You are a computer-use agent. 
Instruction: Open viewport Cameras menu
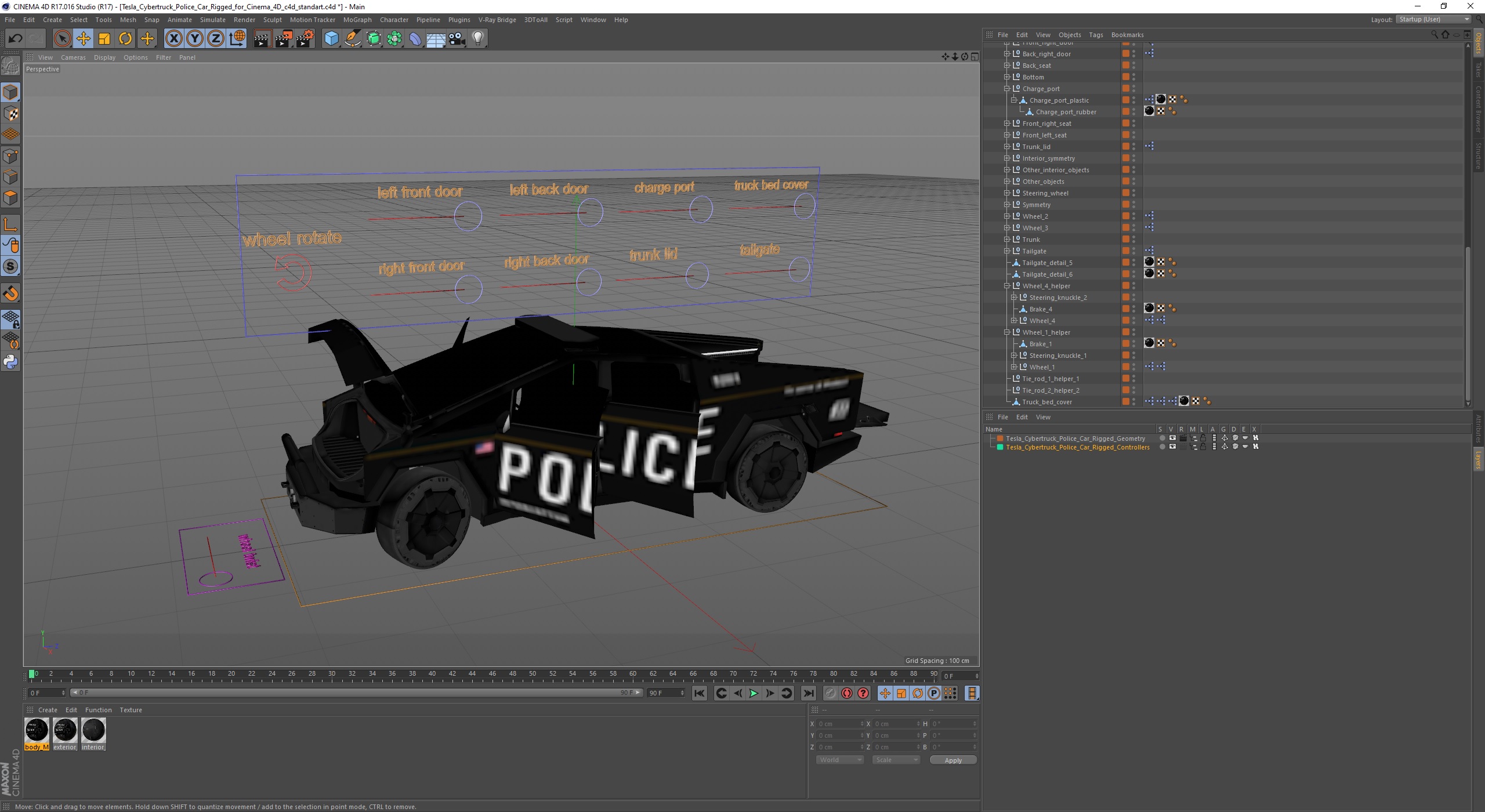tap(73, 57)
